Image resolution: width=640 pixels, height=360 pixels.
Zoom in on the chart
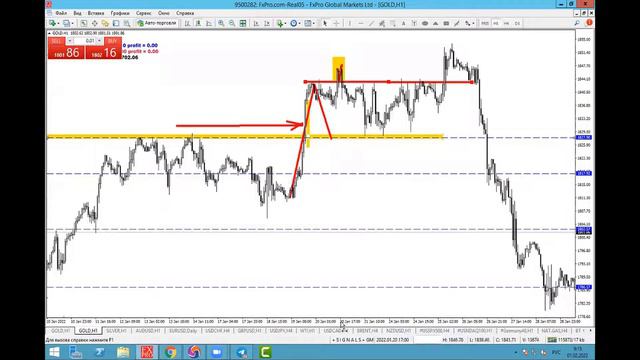pyautogui.click(x=221, y=23)
